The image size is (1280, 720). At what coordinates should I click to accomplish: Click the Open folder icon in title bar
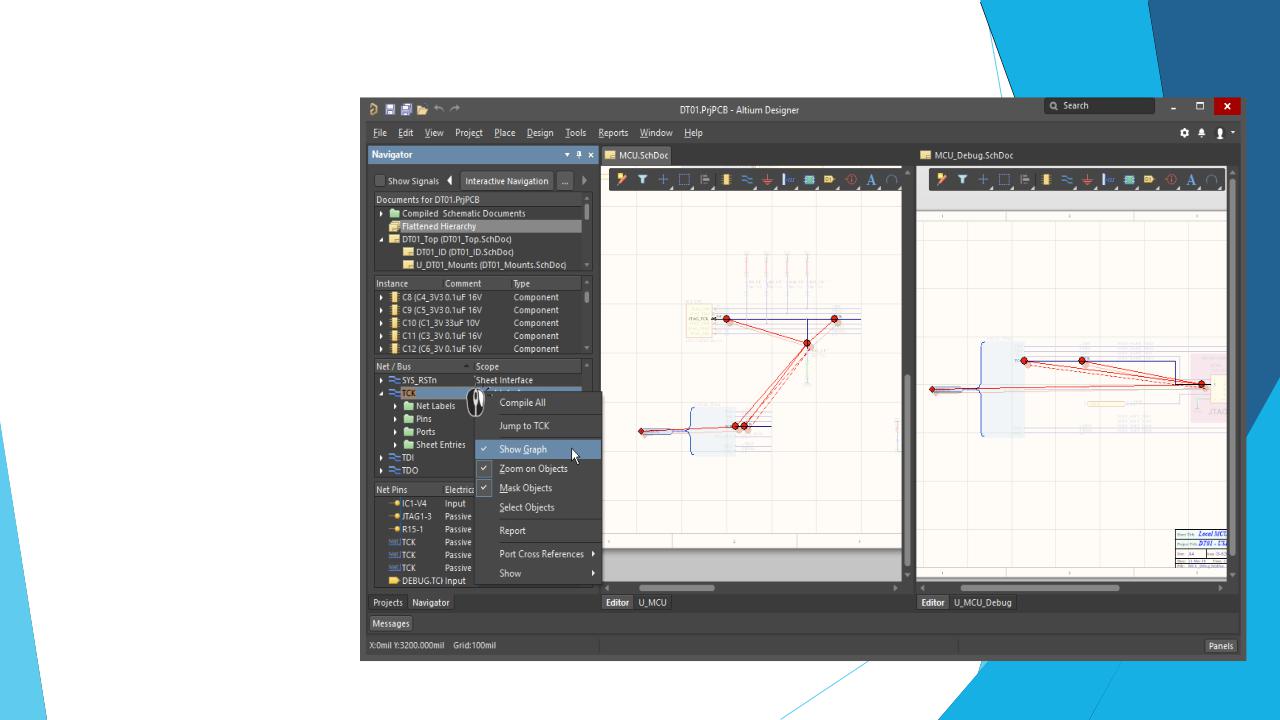tap(422, 109)
